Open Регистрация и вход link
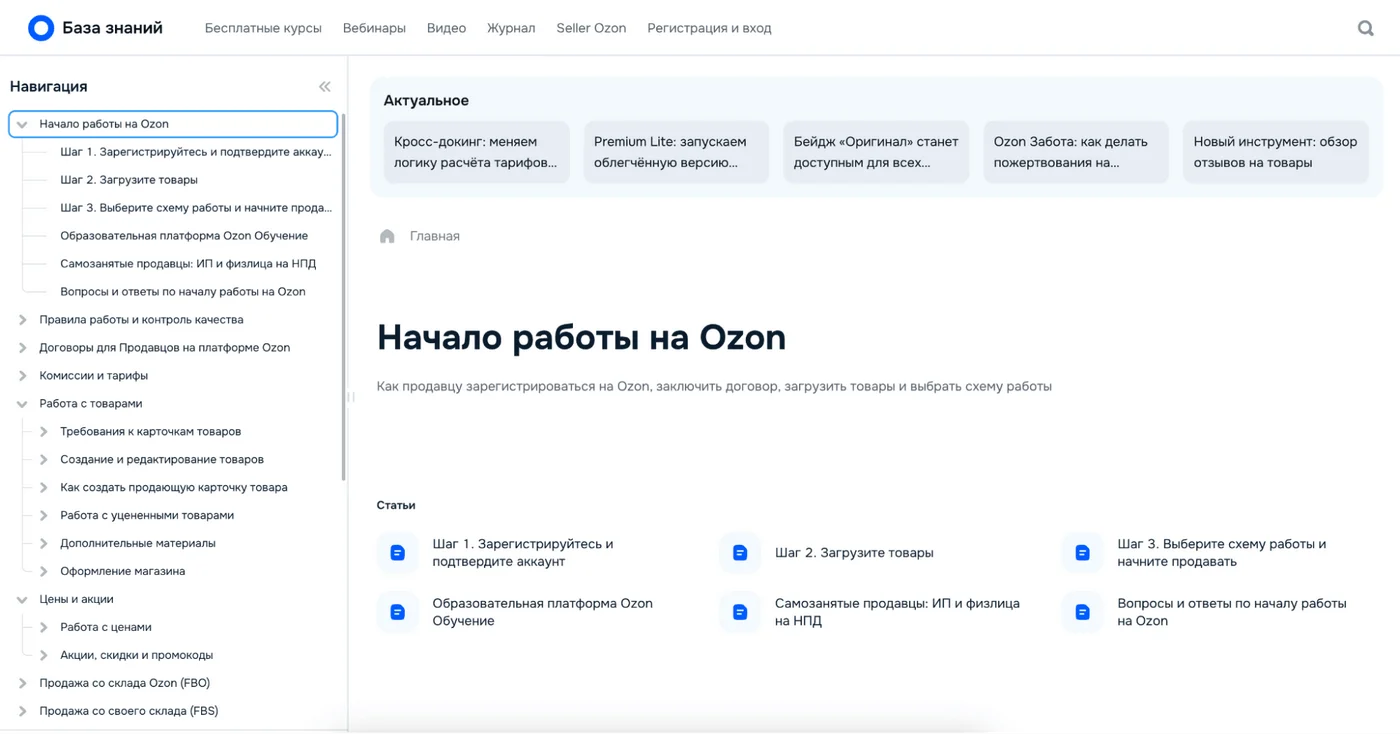Screen dimensions: 1400x734 coord(709,28)
